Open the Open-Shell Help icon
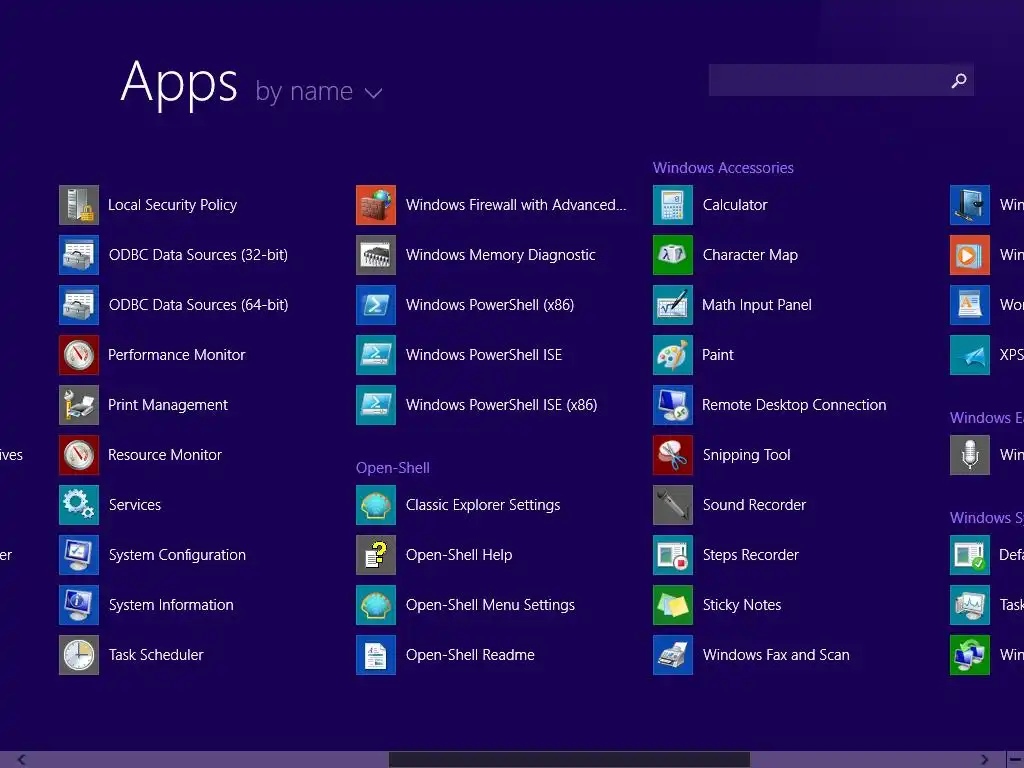 (x=376, y=555)
